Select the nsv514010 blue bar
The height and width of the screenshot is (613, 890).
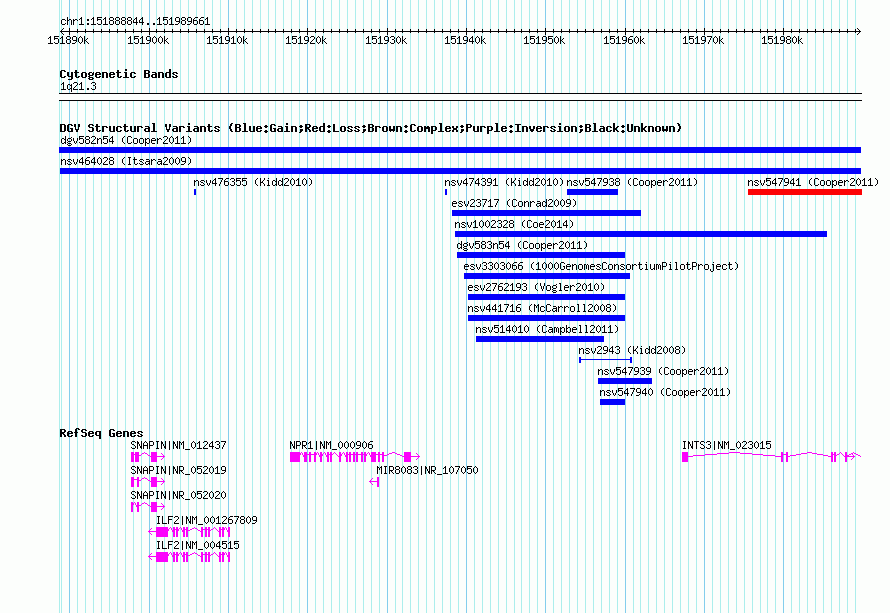tap(540, 339)
